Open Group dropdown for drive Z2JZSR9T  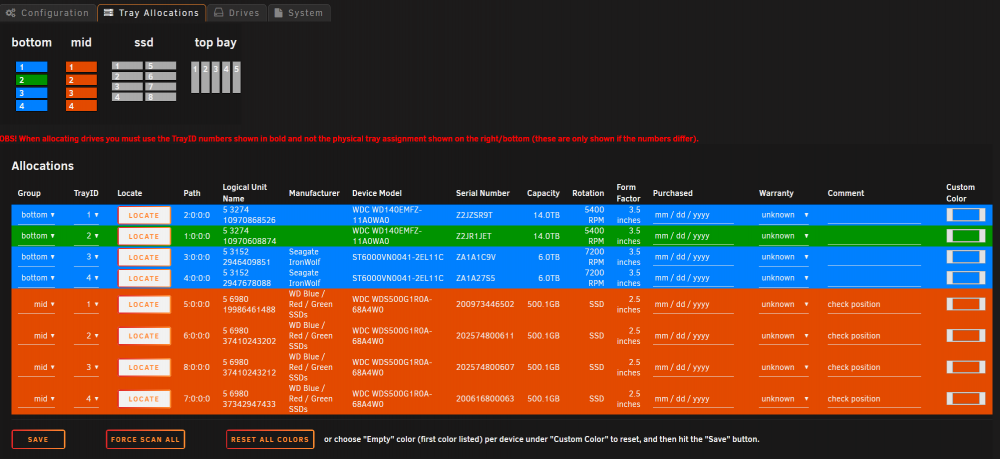pyautogui.click(x=36, y=215)
